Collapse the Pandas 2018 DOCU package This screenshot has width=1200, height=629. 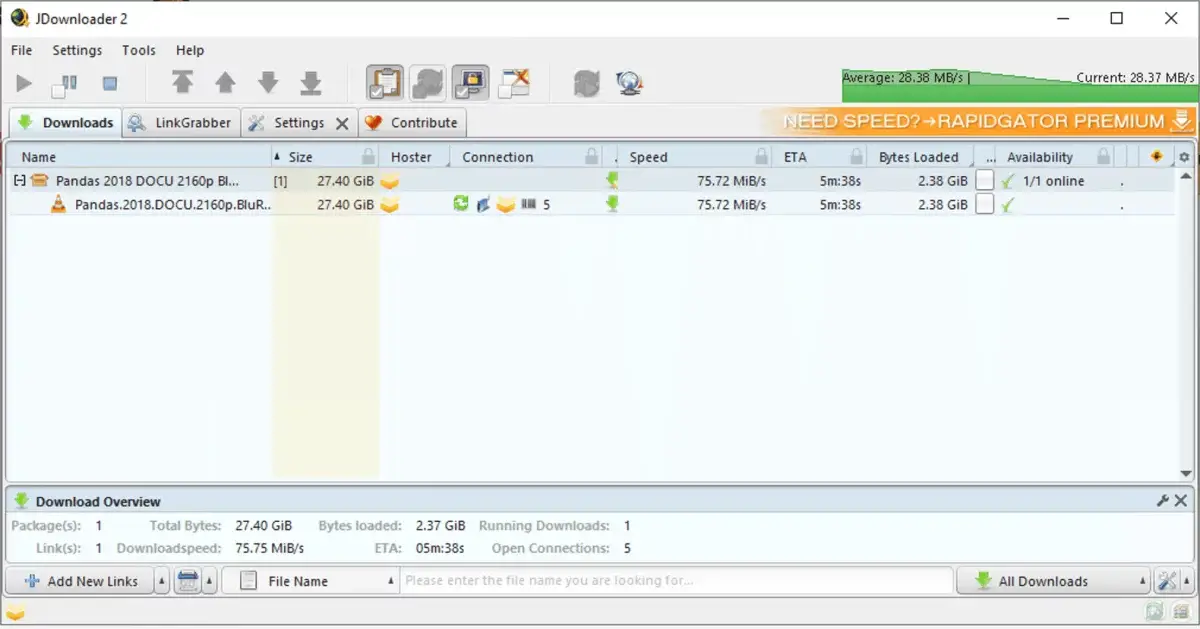pos(19,181)
